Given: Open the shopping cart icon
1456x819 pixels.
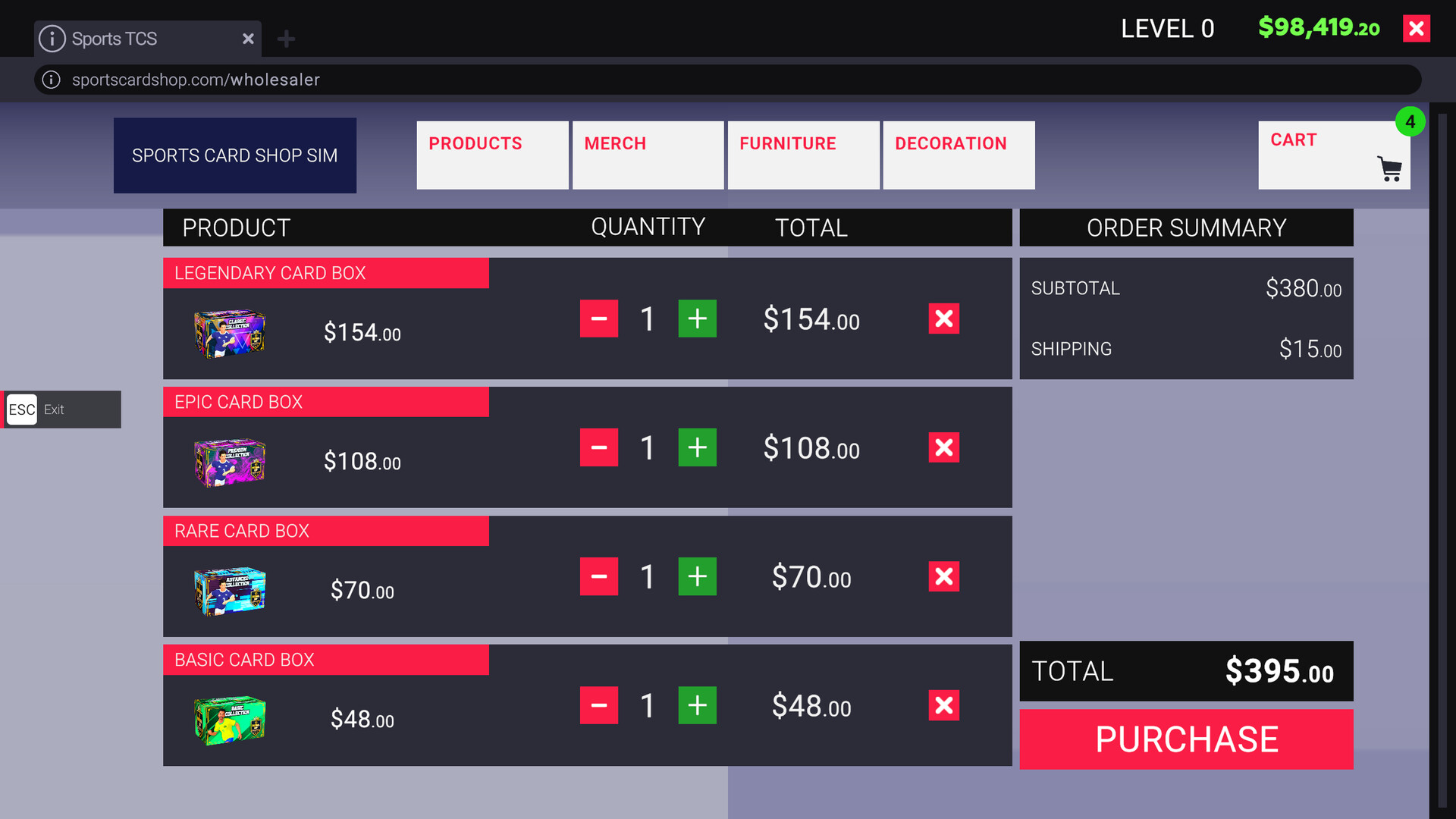Looking at the screenshot, I should 1391,168.
